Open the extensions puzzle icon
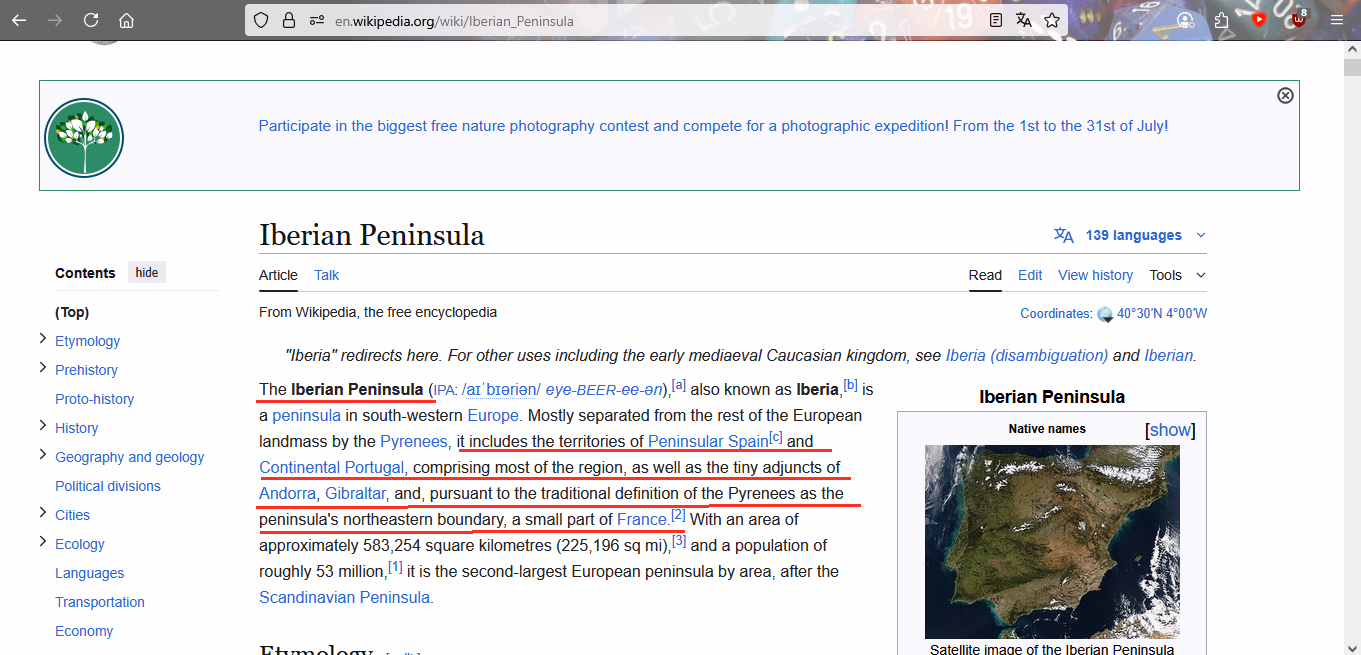 click(x=1221, y=20)
